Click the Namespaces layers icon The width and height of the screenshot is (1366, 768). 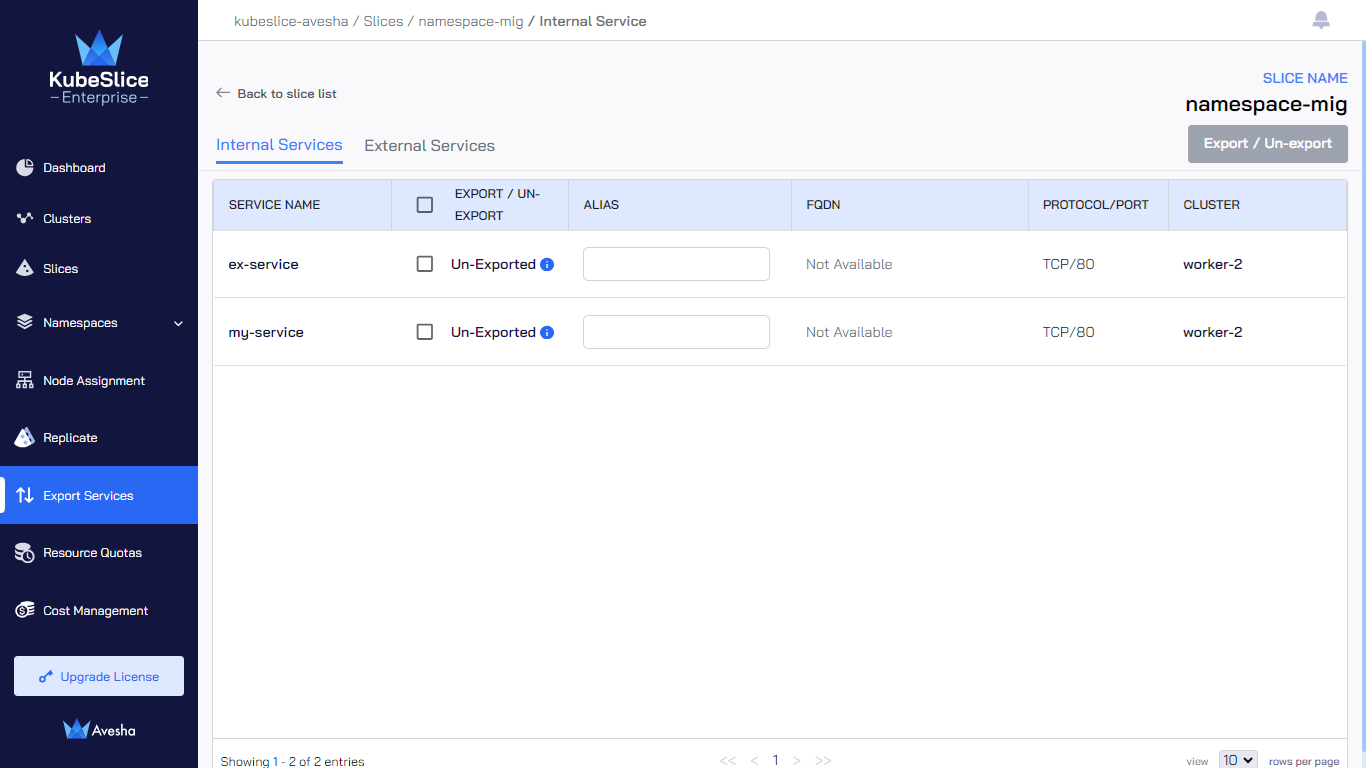coord(25,322)
